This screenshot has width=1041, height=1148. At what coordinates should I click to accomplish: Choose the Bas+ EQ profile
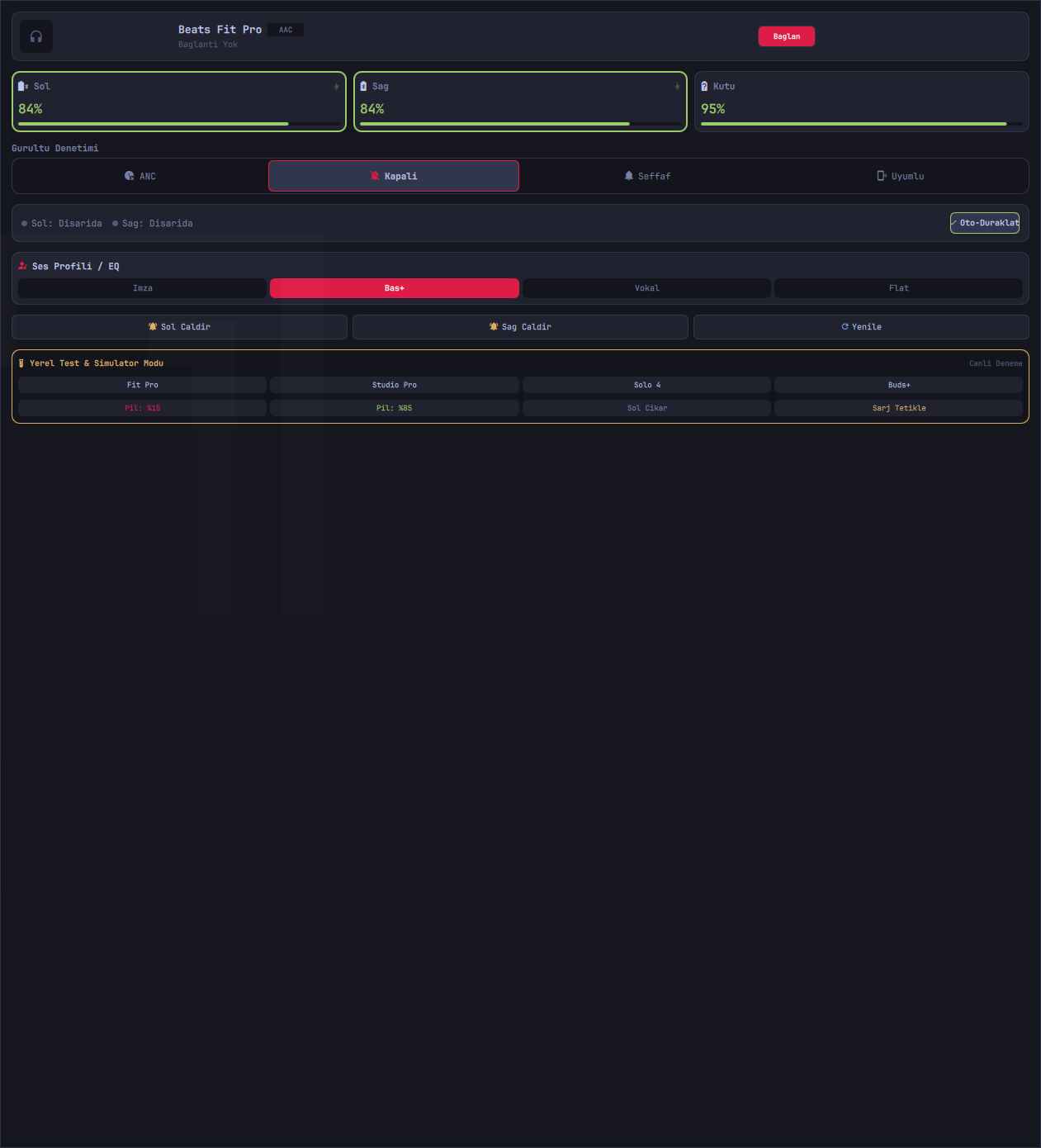tap(395, 288)
